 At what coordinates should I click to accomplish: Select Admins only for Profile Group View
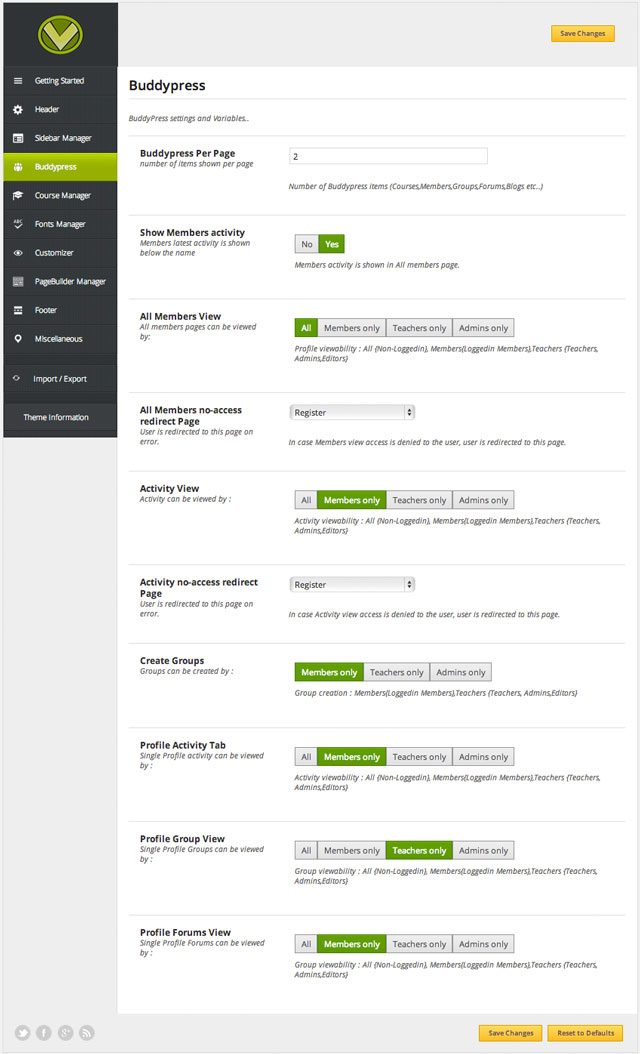(x=483, y=850)
